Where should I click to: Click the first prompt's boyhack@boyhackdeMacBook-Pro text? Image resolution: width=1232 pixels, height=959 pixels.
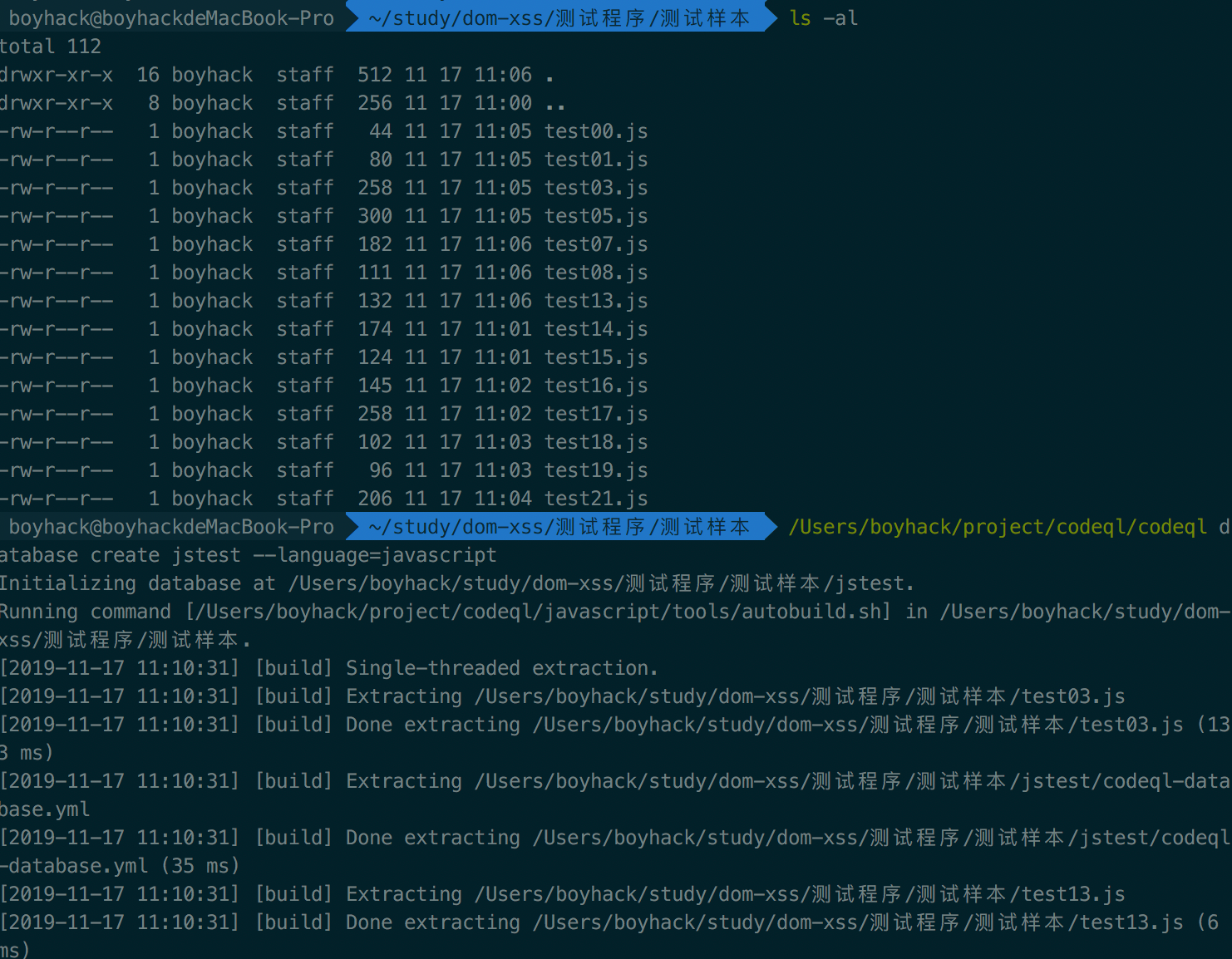coord(171,18)
